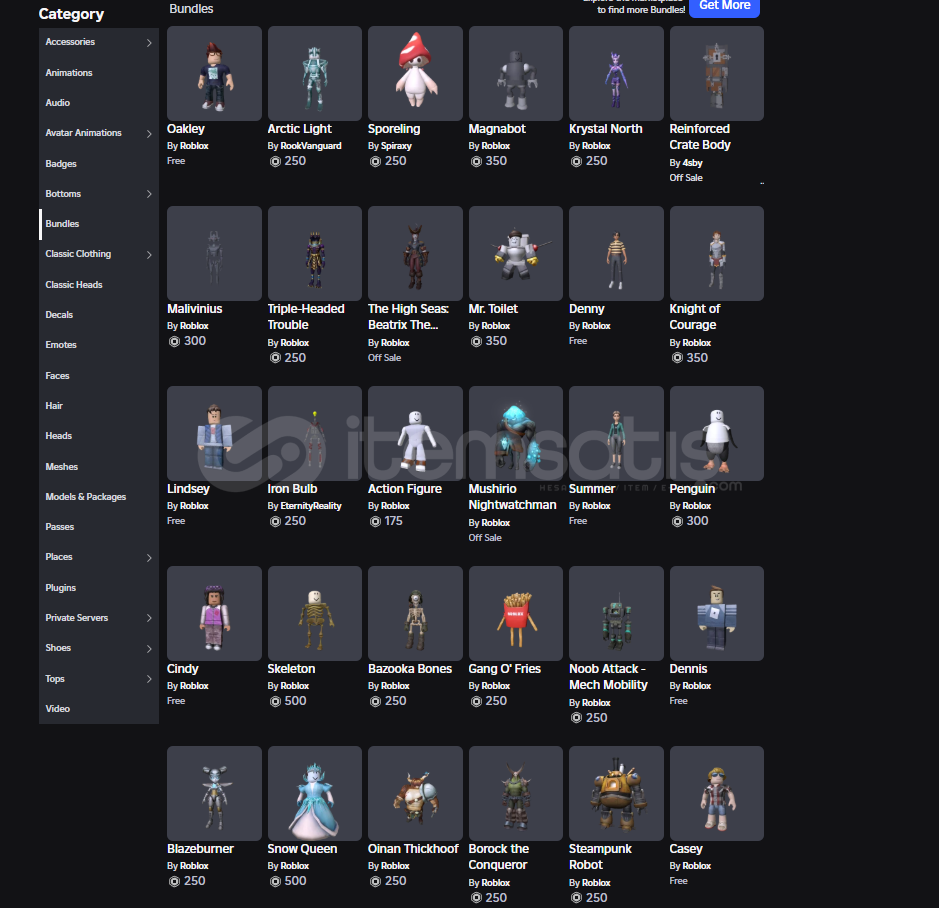Open the Oakley bundle thumbnail
This screenshot has height=908, width=939.
point(214,74)
